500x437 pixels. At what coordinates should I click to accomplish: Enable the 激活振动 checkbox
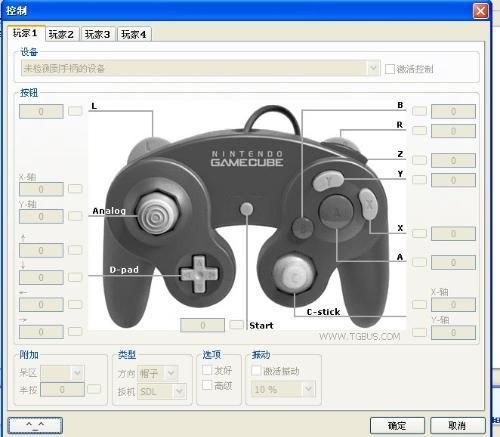coord(256,370)
